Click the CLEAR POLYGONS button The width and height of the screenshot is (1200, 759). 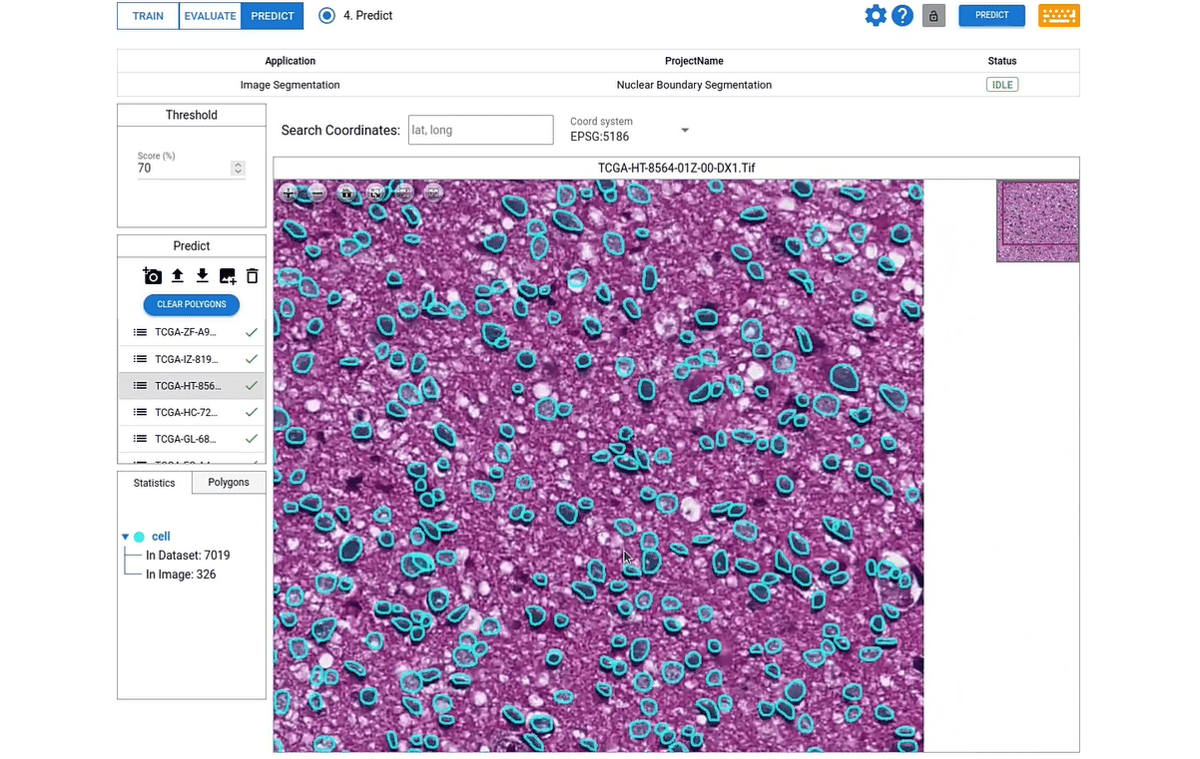[x=191, y=304]
